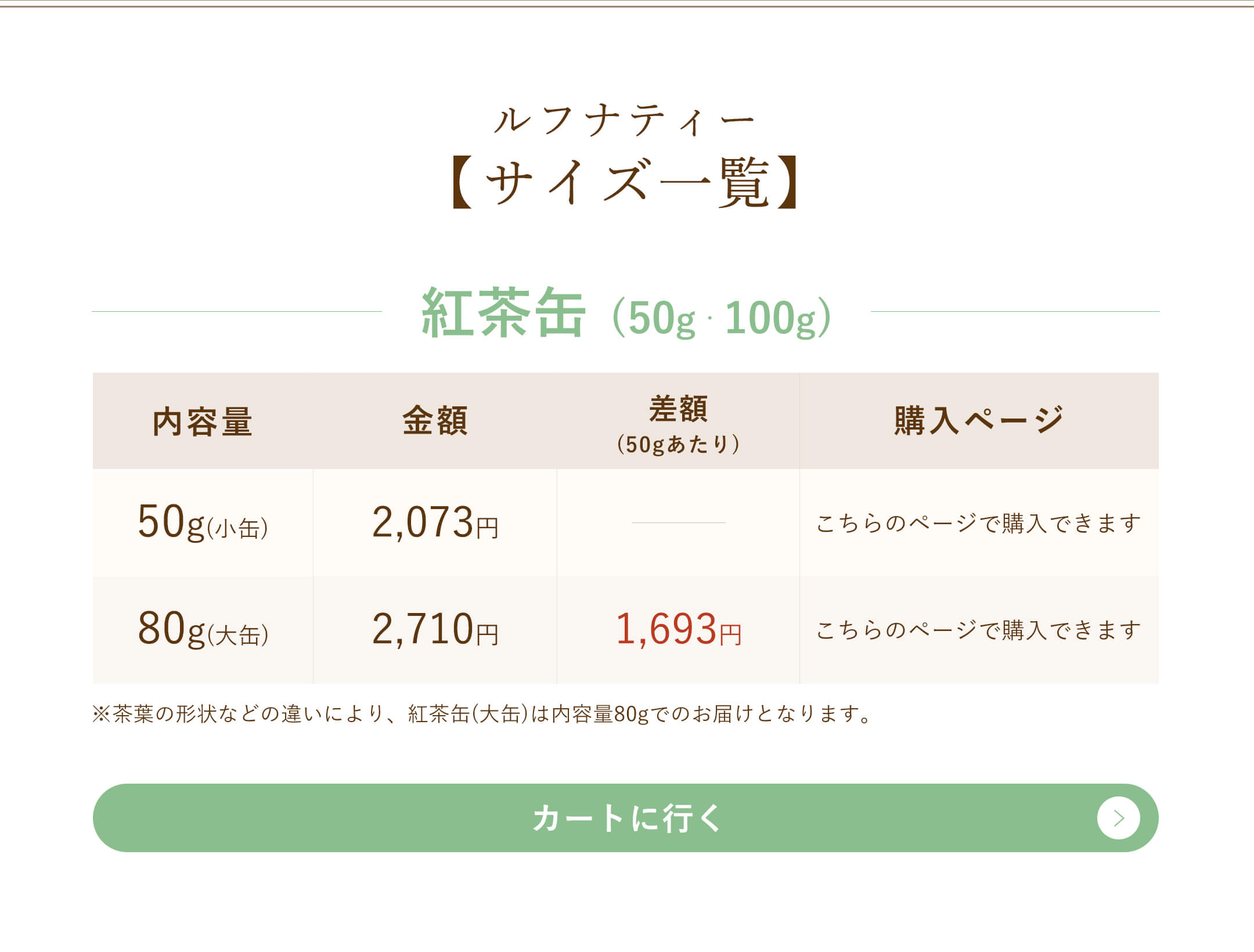The height and width of the screenshot is (952, 1254).
Task: Click the dash in 50g difference cell
Action: (x=678, y=522)
